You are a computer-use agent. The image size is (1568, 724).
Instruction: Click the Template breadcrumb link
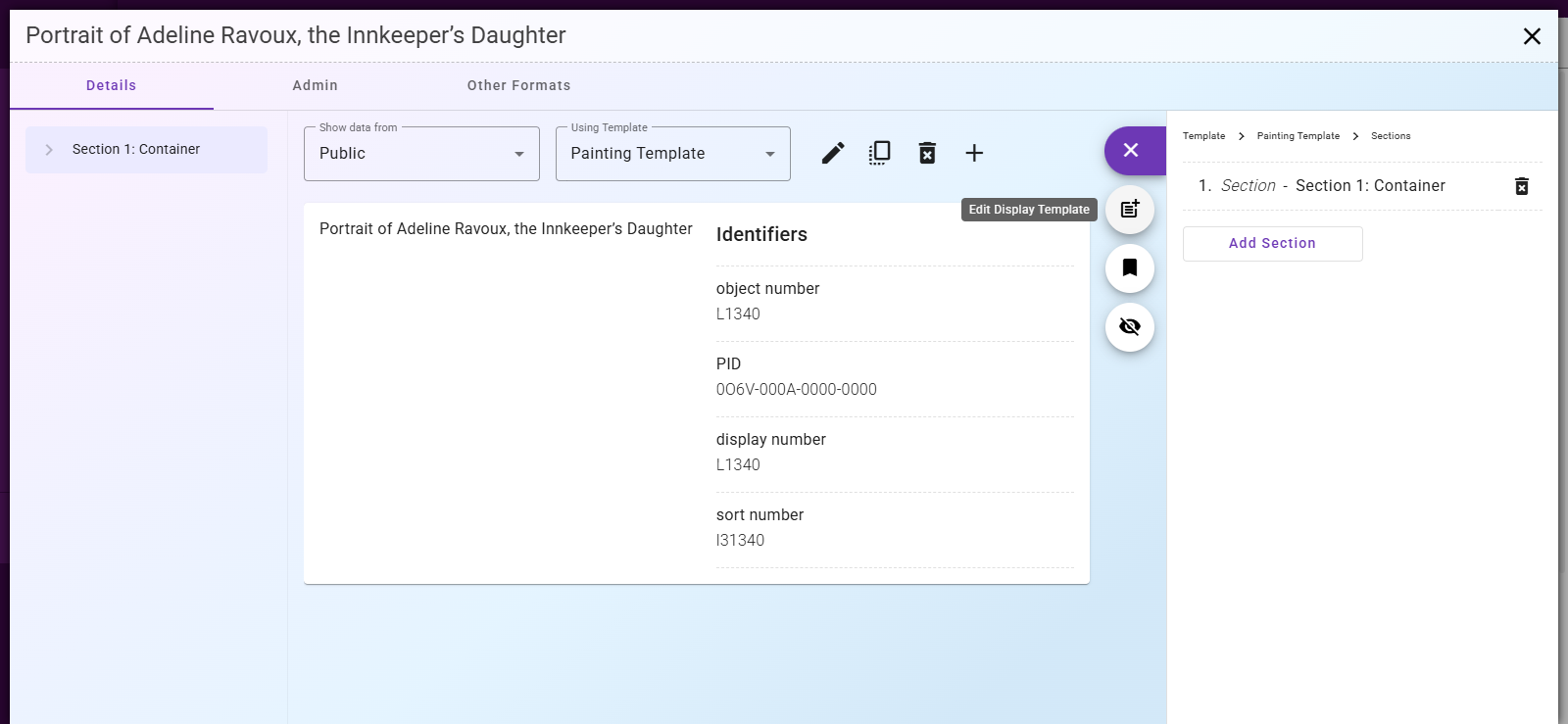1203,136
